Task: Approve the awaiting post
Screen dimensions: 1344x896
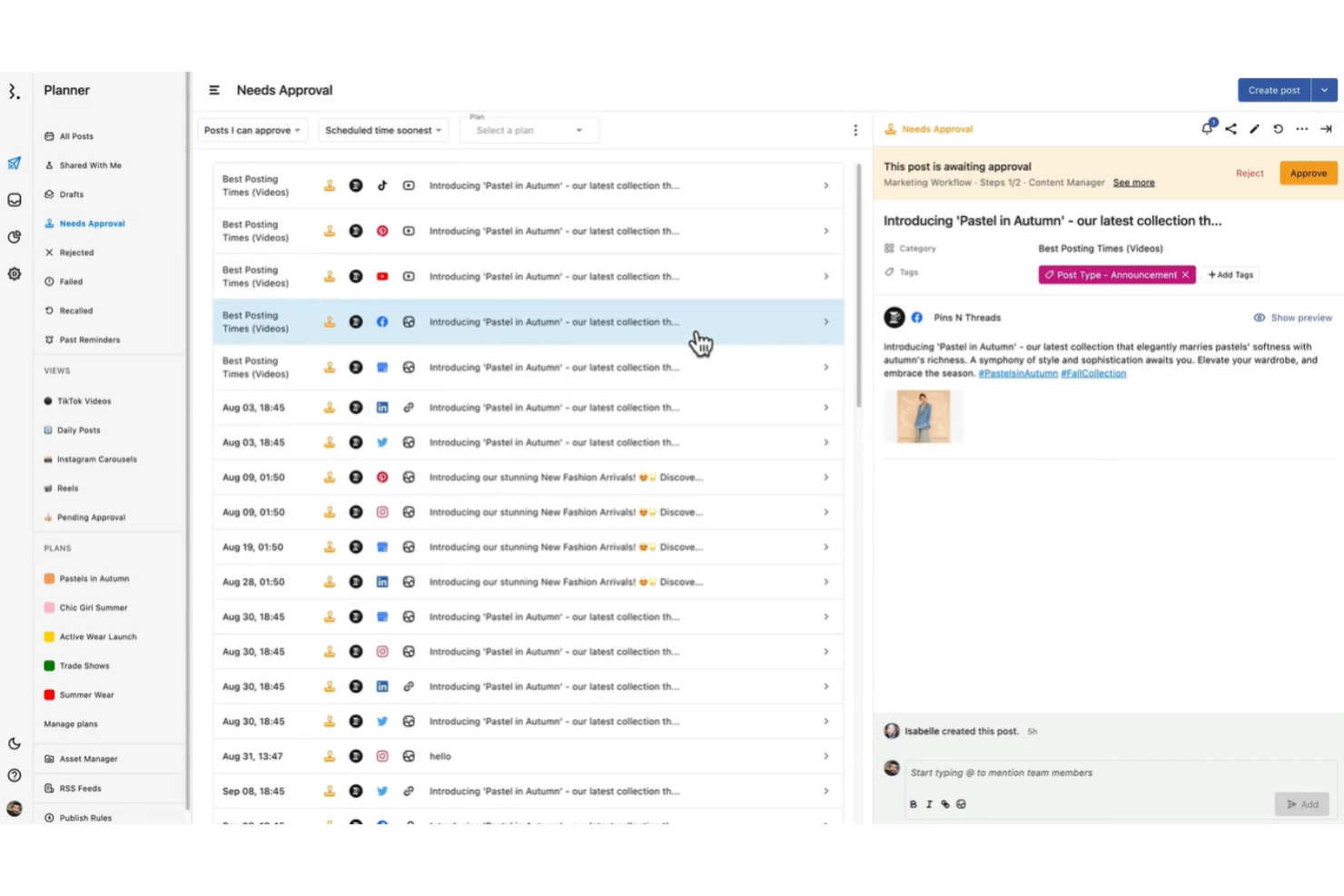Action: 1308,172
